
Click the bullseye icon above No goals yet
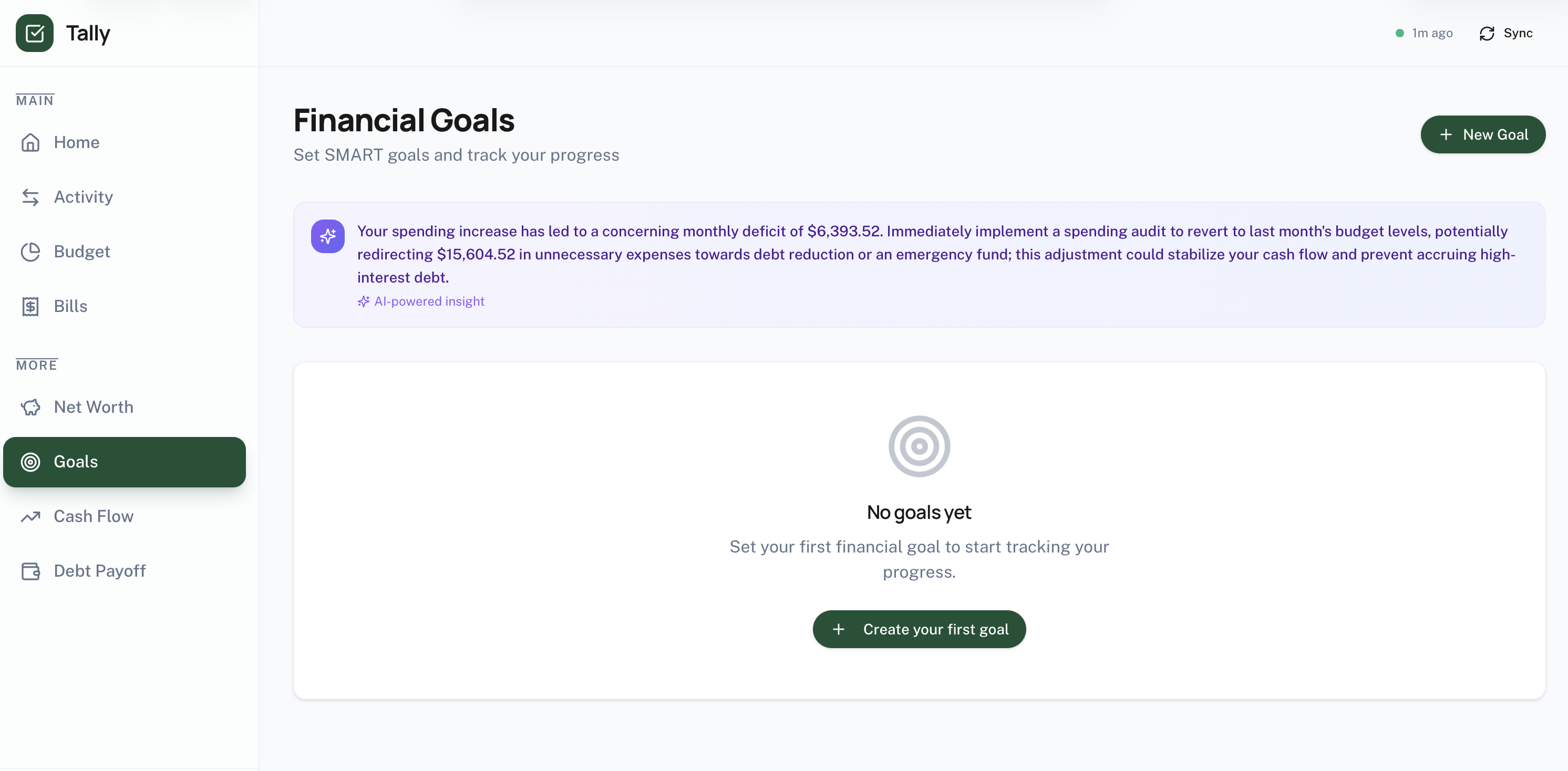click(x=919, y=446)
